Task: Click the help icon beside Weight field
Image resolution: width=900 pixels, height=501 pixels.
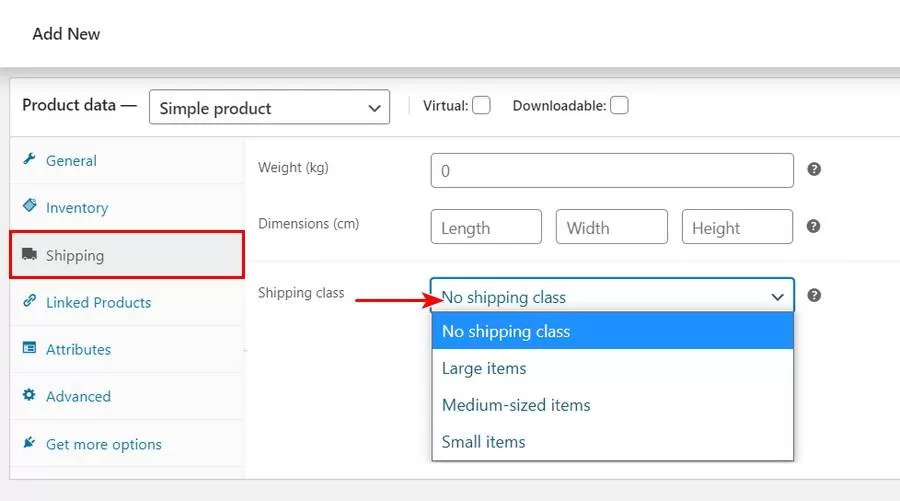Action: tap(814, 170)
